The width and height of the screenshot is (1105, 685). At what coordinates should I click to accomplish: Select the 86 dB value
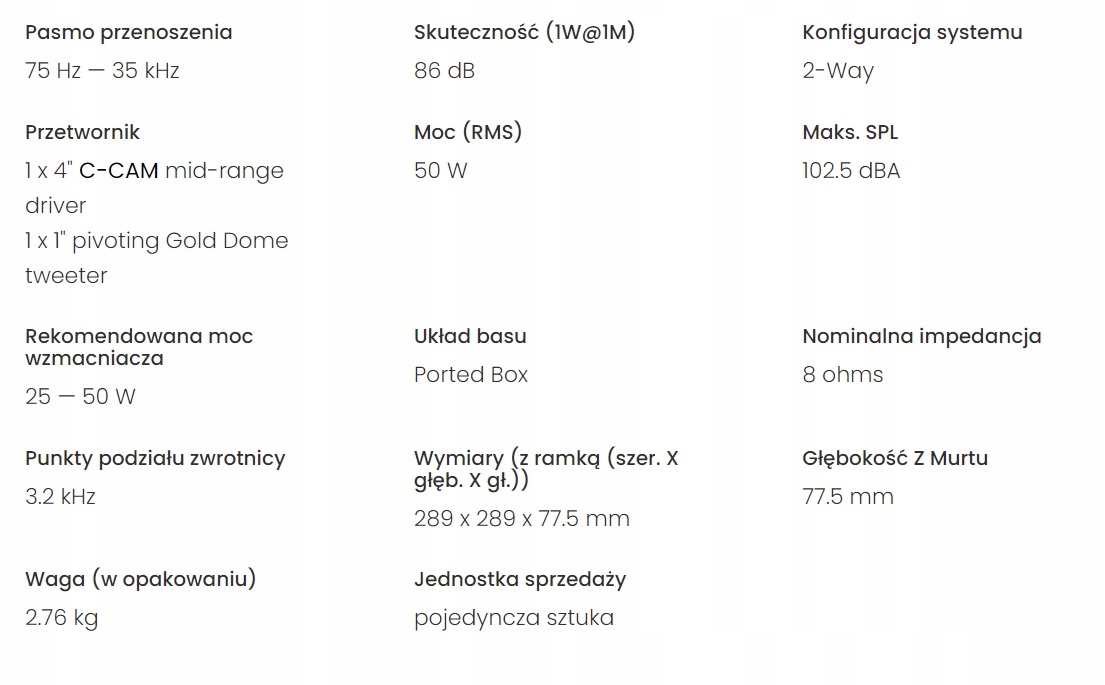tap(444, 71)
